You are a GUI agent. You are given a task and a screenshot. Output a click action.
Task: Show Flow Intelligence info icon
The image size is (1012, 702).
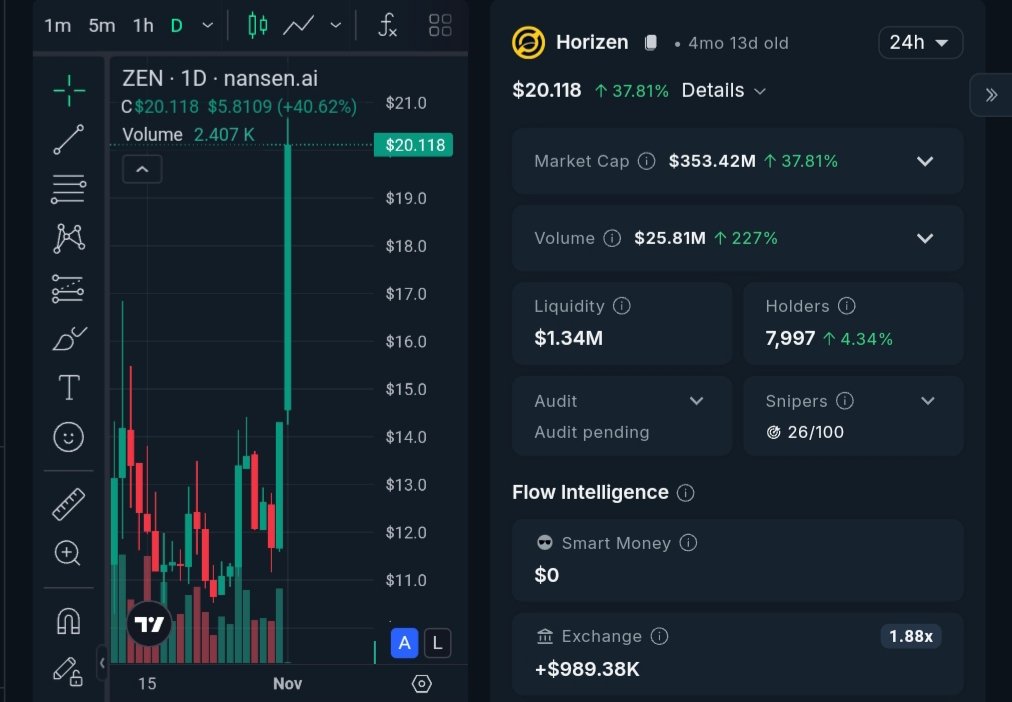click(x=685, y=493)
